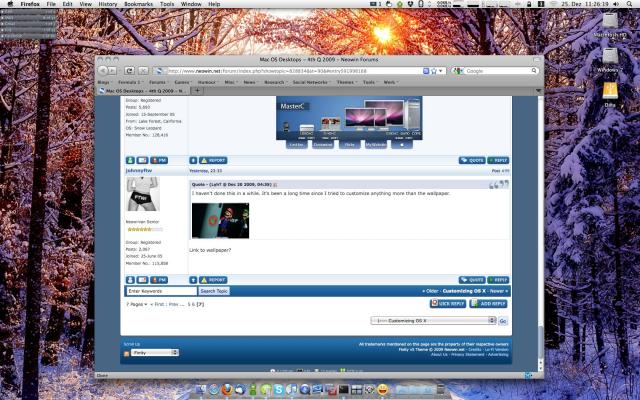Click the Add Reply button
Screen dimensions: 640x400
[489, 304]
